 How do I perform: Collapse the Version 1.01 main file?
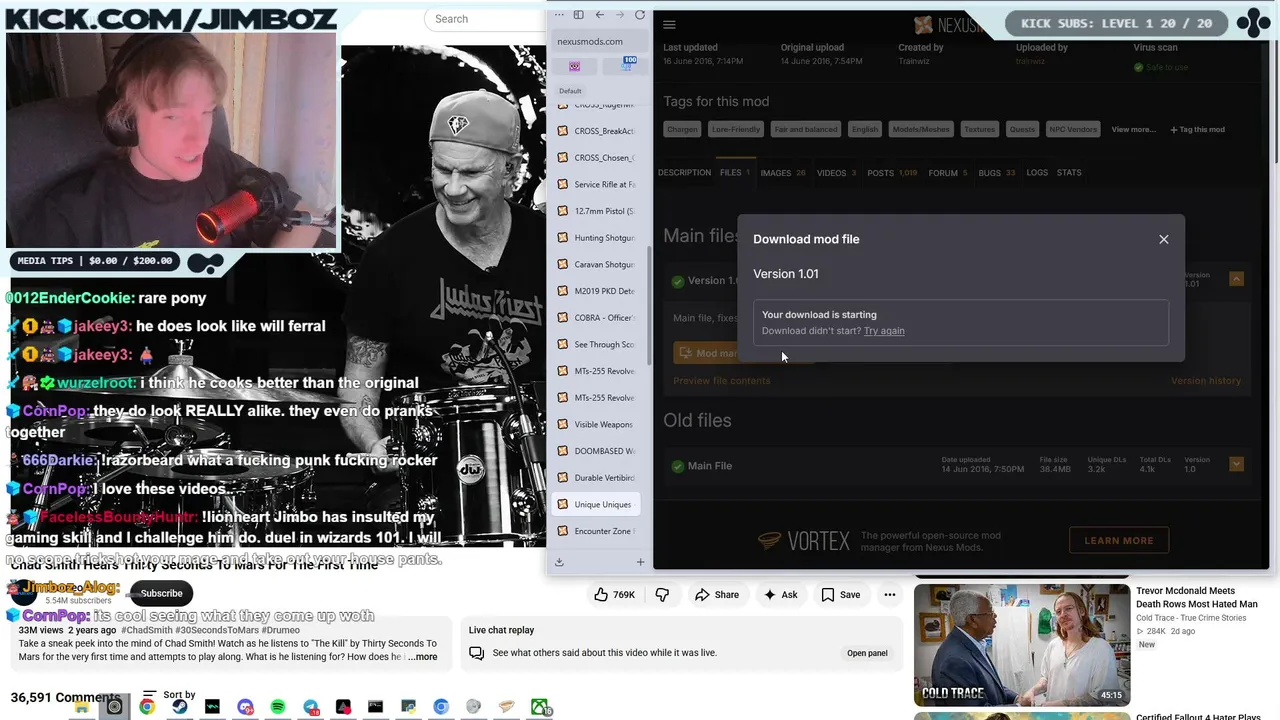pyautogui.click(x=1237, y=280)
